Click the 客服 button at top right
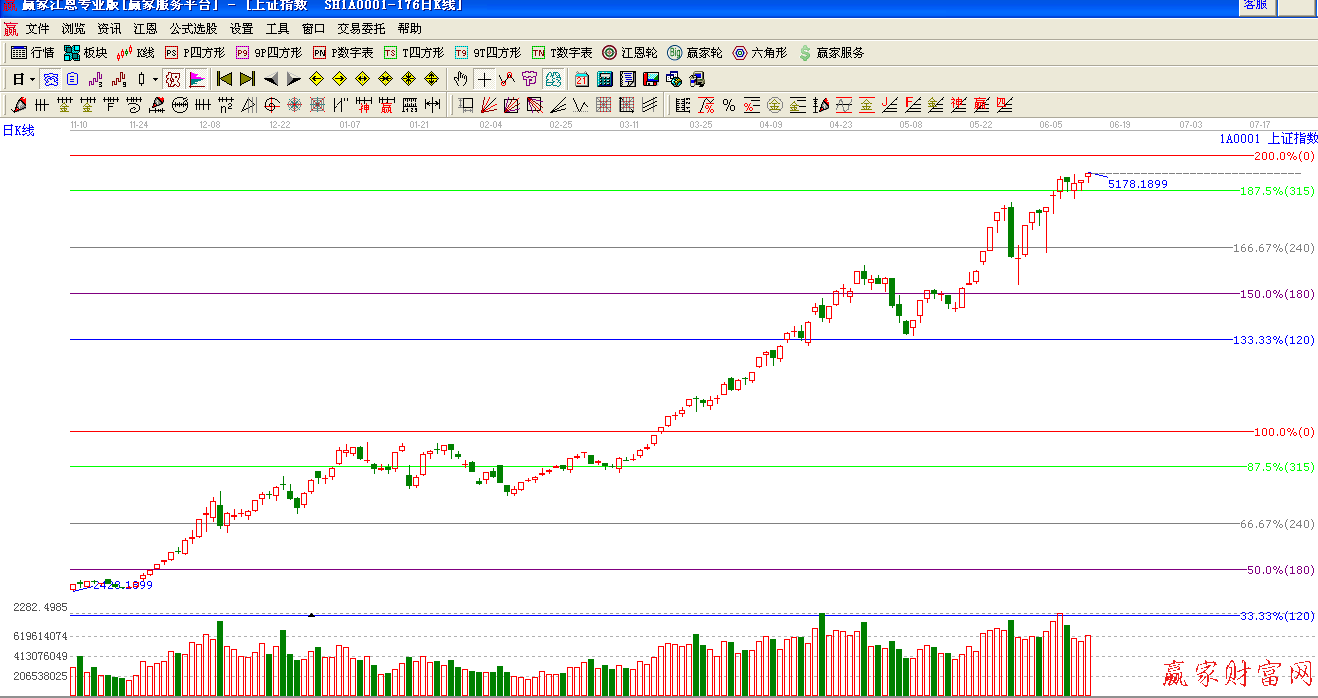This screenshot has height=698, width=1318. point(1255,5)
